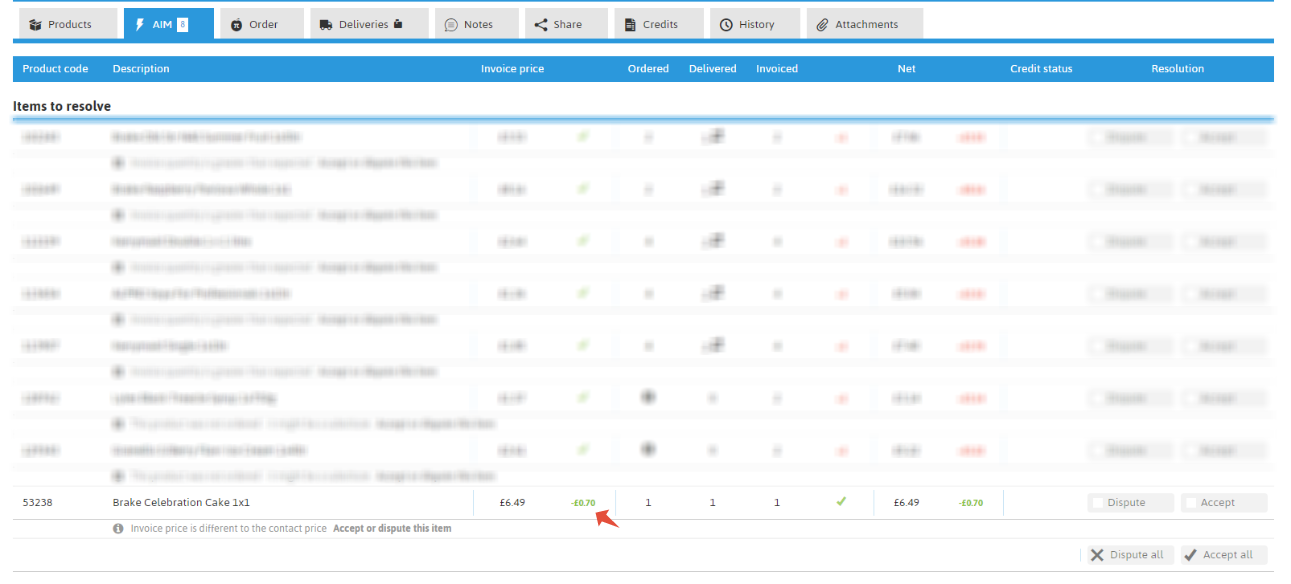Click 'Accept or dispute this item' text
Screen dimensions: 1291x584
pos(392,528)
